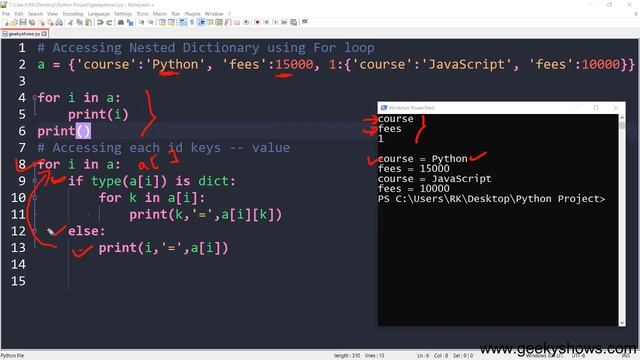Open the Settings menu
The image size is (640, 360).
(x=123, y=14)
